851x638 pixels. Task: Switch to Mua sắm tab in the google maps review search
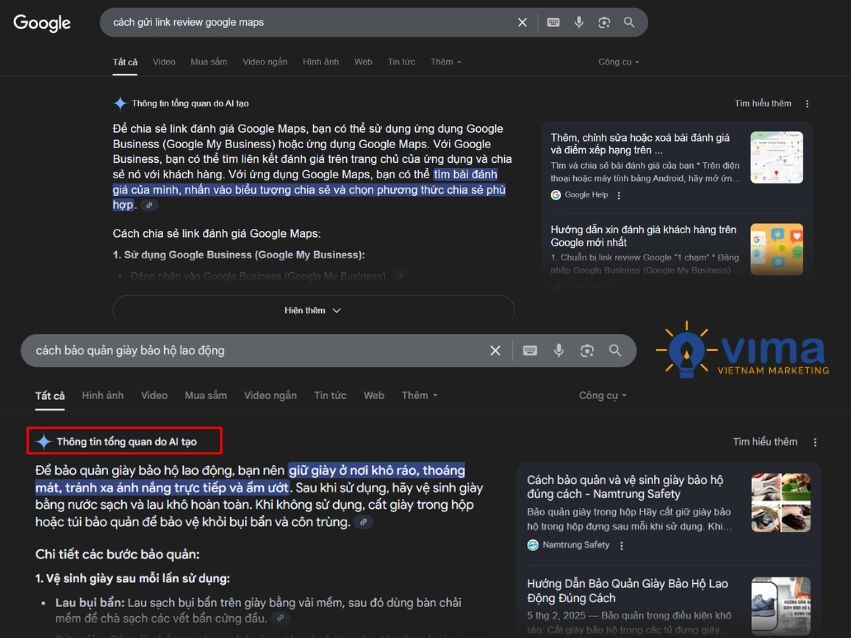(209, 62)
